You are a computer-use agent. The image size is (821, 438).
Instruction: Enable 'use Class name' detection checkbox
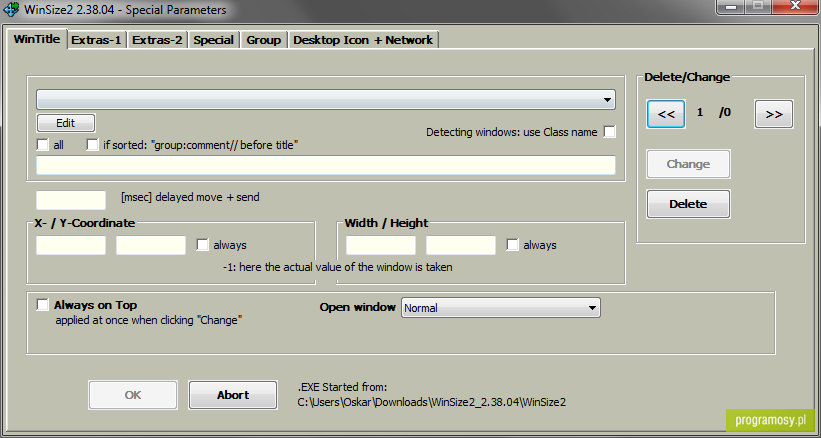609,132
